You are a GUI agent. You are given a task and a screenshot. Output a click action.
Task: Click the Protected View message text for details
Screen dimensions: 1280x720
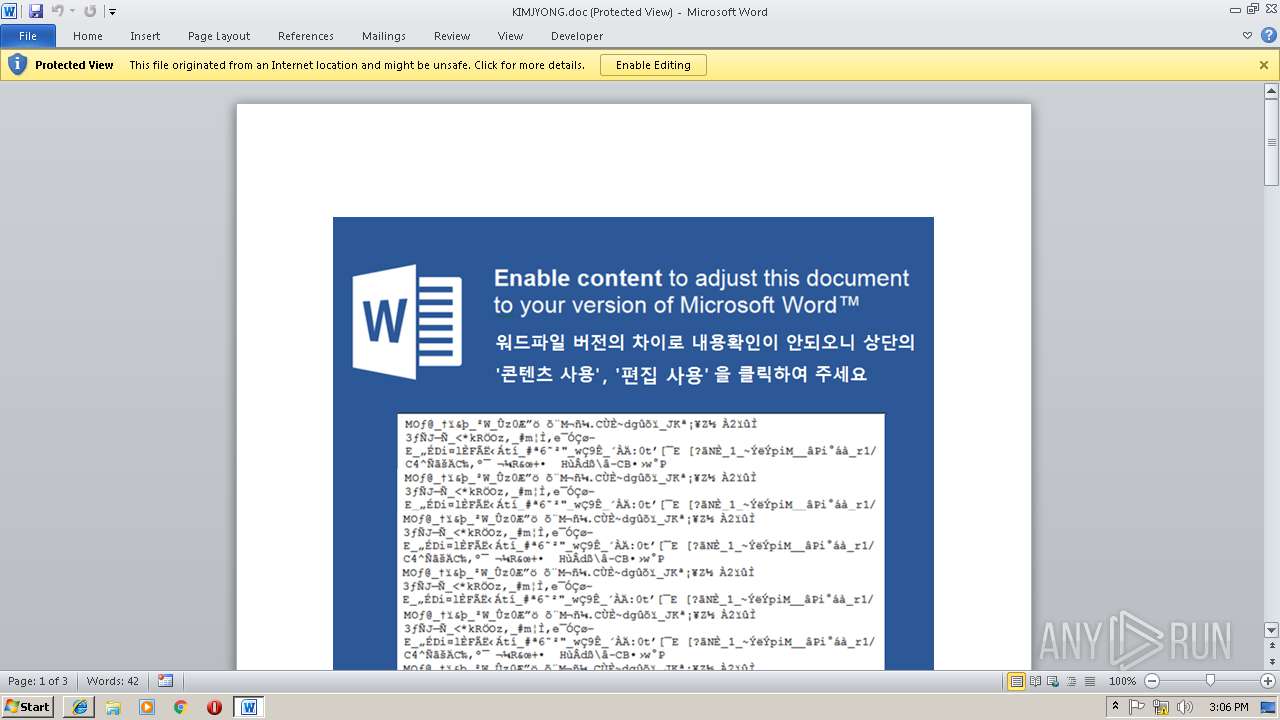pos(357,65)
